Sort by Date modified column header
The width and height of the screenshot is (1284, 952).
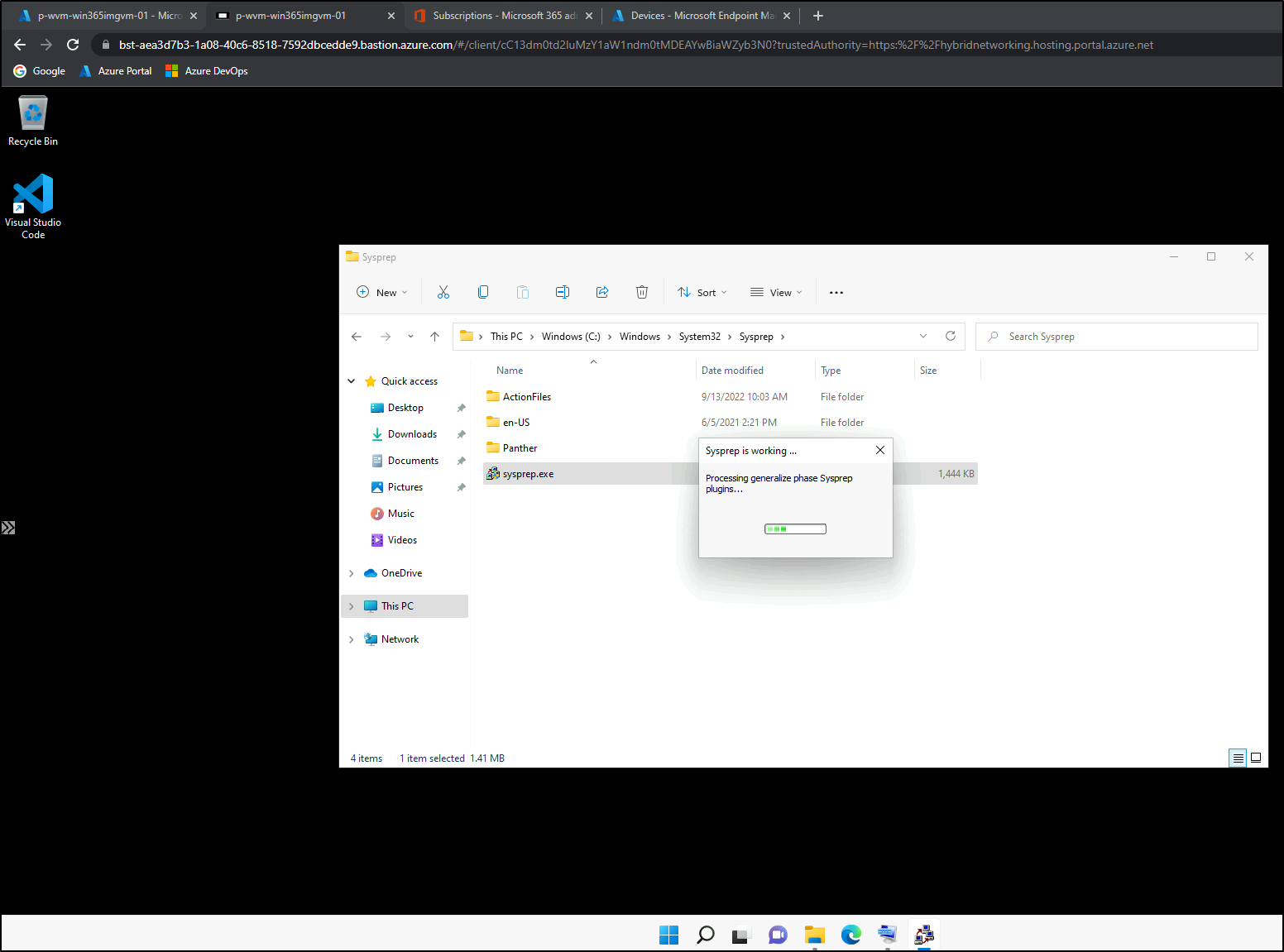(732, 371)
